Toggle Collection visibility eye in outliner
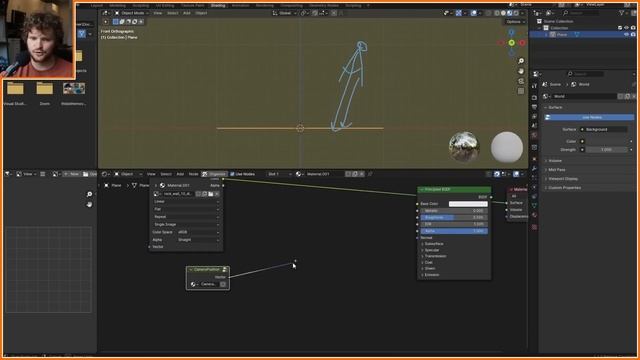640x360 pixels. click(627, 28)
